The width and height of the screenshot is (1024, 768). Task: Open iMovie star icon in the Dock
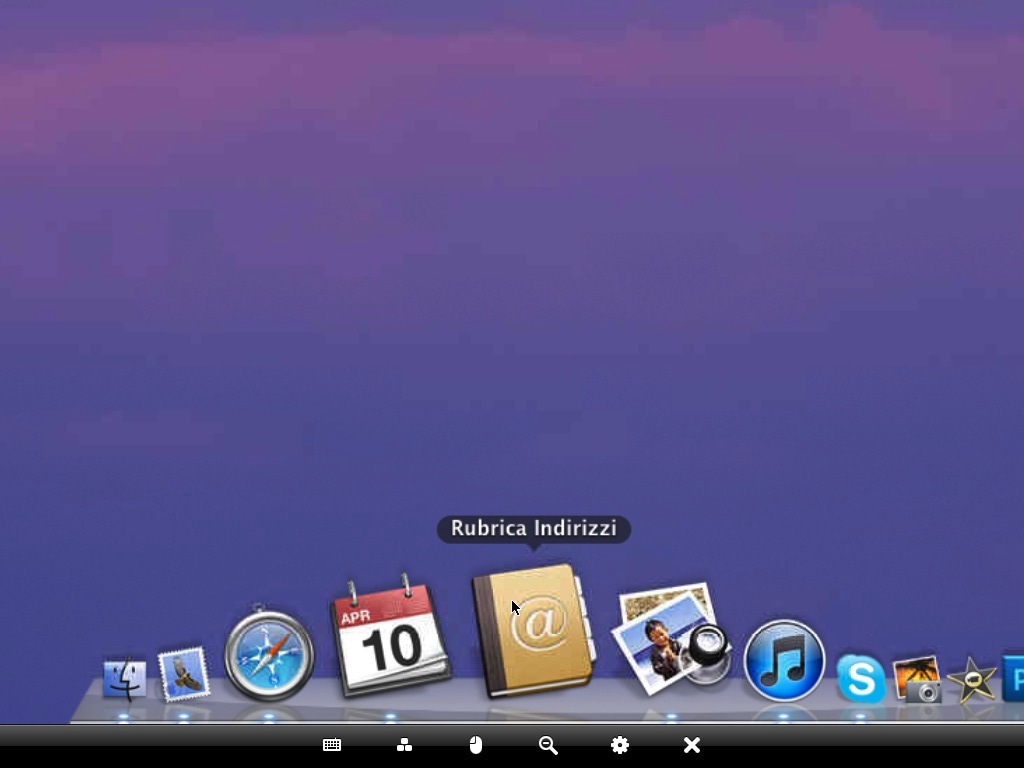(x=972, y=679)
